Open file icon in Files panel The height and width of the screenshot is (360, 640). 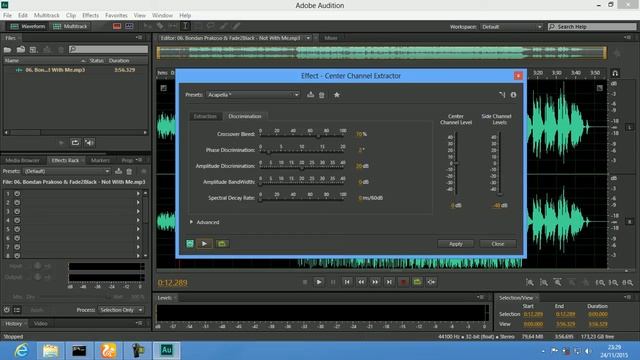[7, 49]
